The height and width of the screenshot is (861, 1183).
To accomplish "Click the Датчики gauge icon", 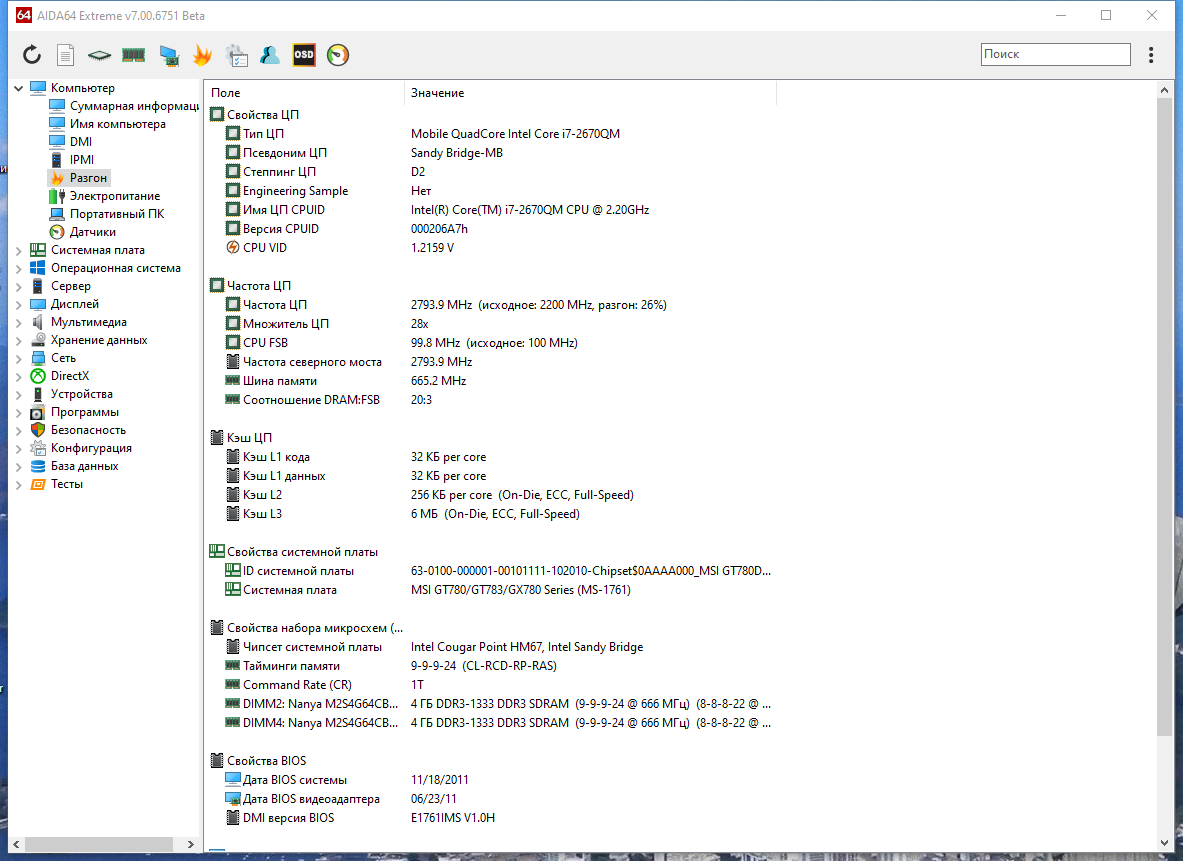I will [x=57, y=232].
